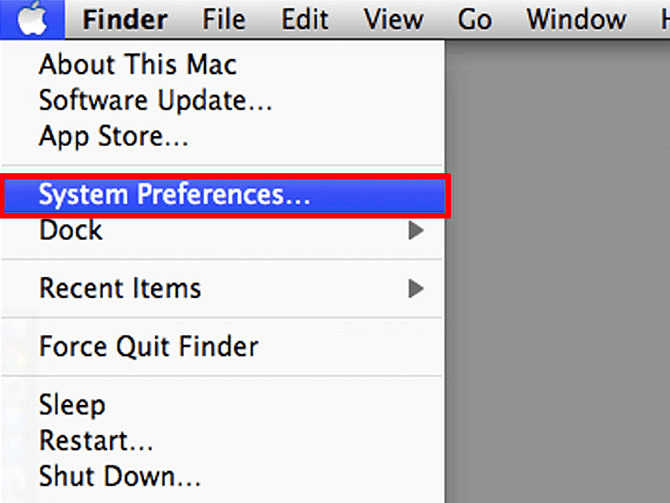
Task: Open the Go menu
Action: 474,20
